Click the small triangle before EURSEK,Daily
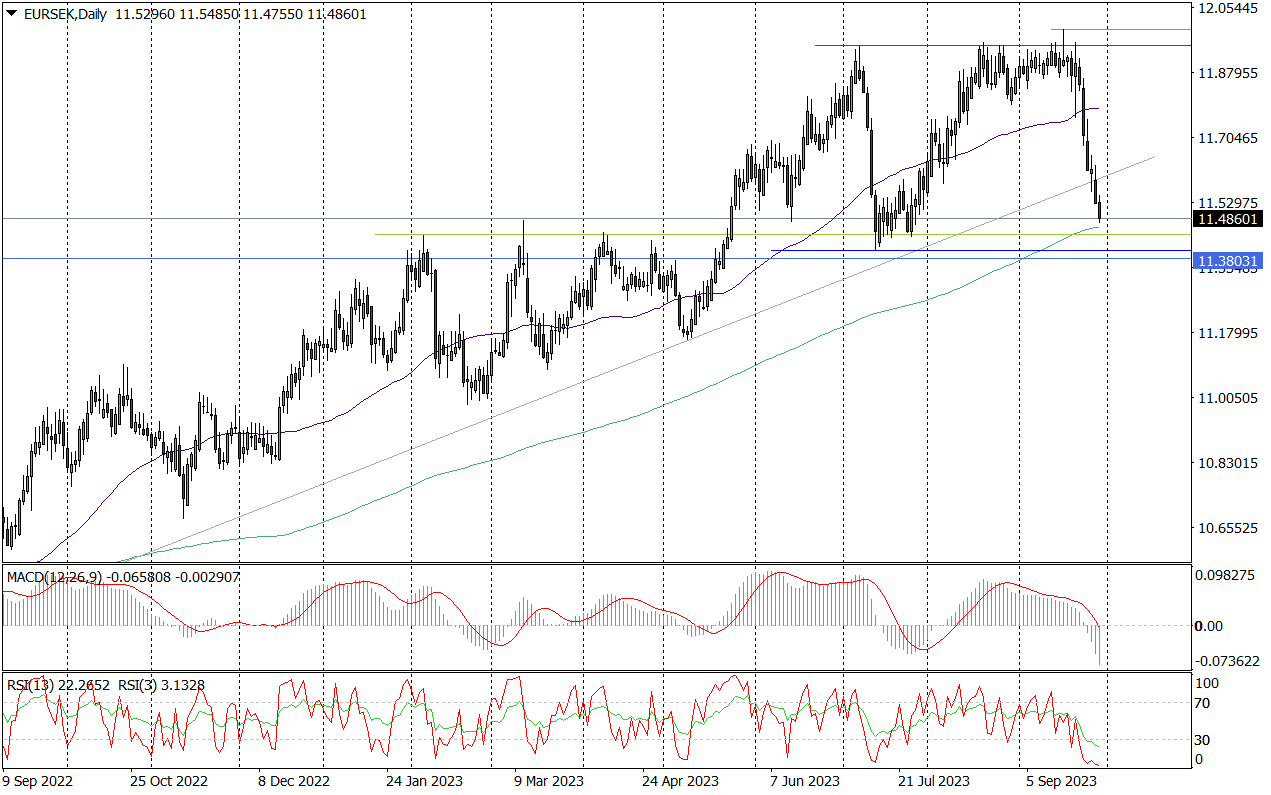The image size is (1271, 795). (11, 15)
